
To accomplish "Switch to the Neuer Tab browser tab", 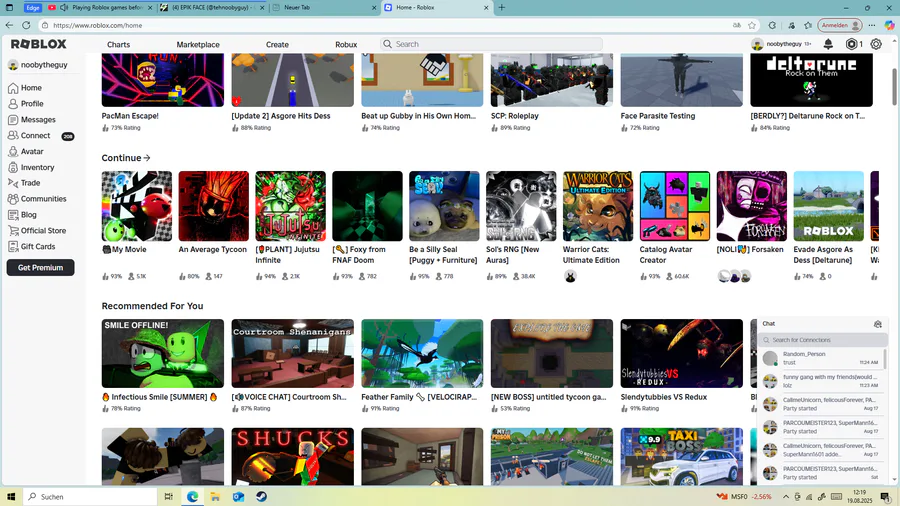I will click(324, 7).
